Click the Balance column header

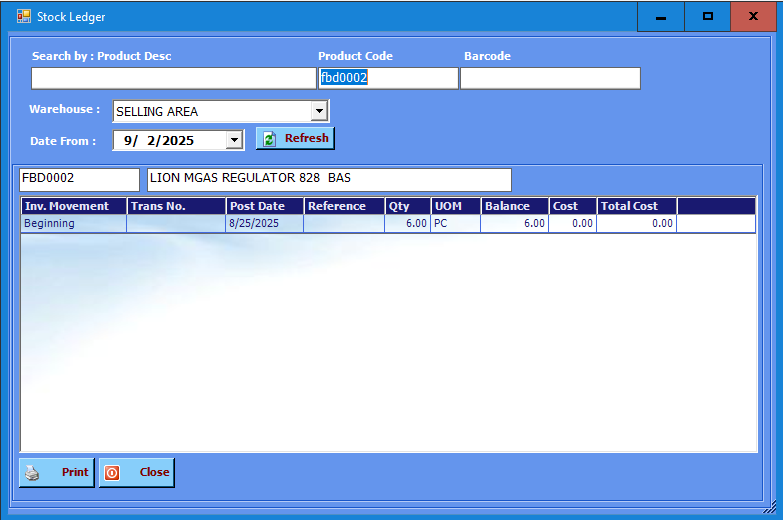pos(514,206)
